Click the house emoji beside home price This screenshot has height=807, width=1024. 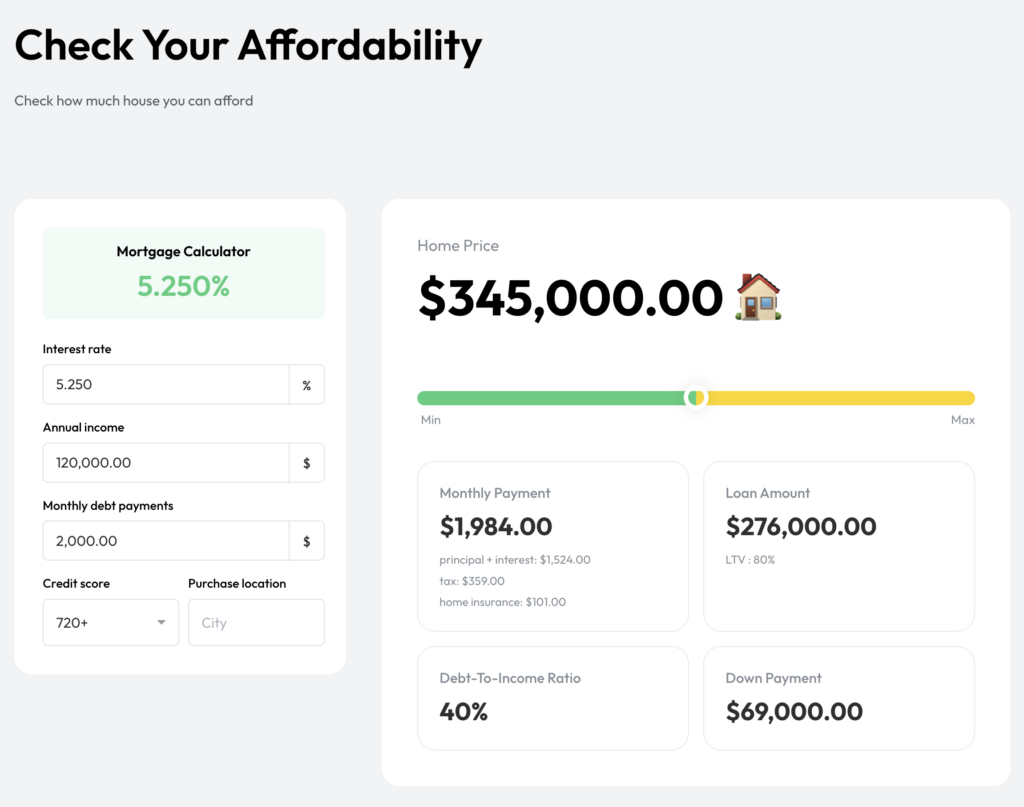click(758, 297)
